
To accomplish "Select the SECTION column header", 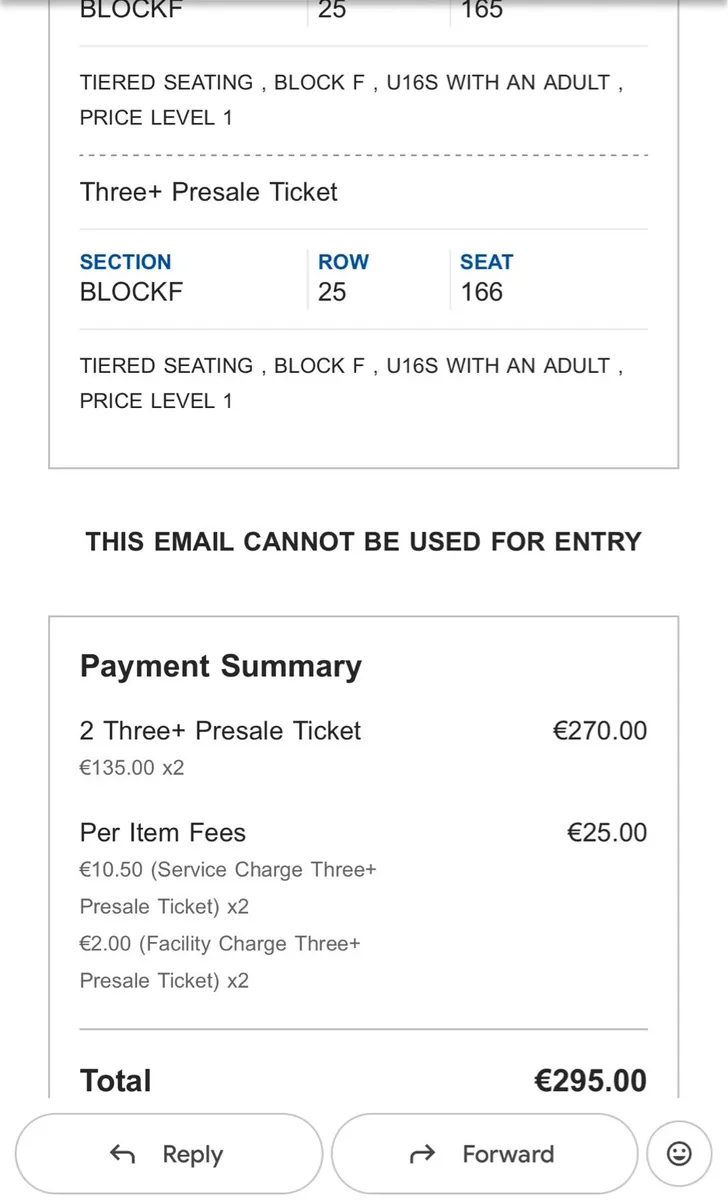I will 125,262.
